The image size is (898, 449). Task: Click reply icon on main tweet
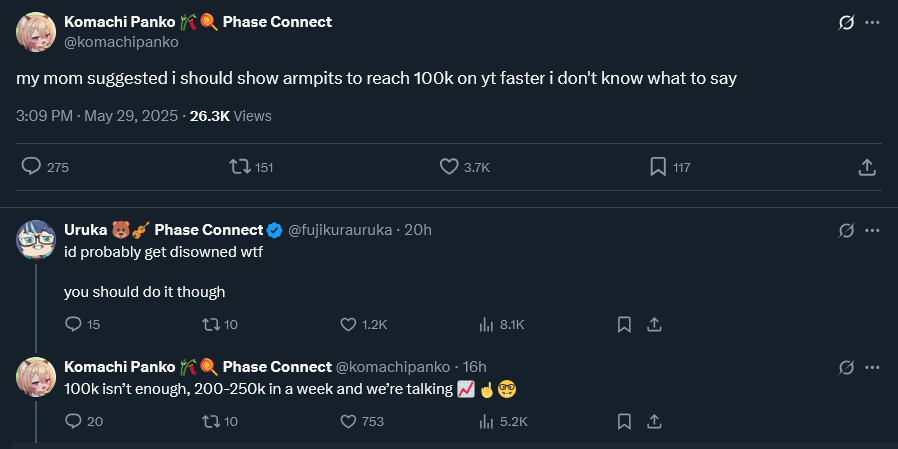click(x=31, y=167)
